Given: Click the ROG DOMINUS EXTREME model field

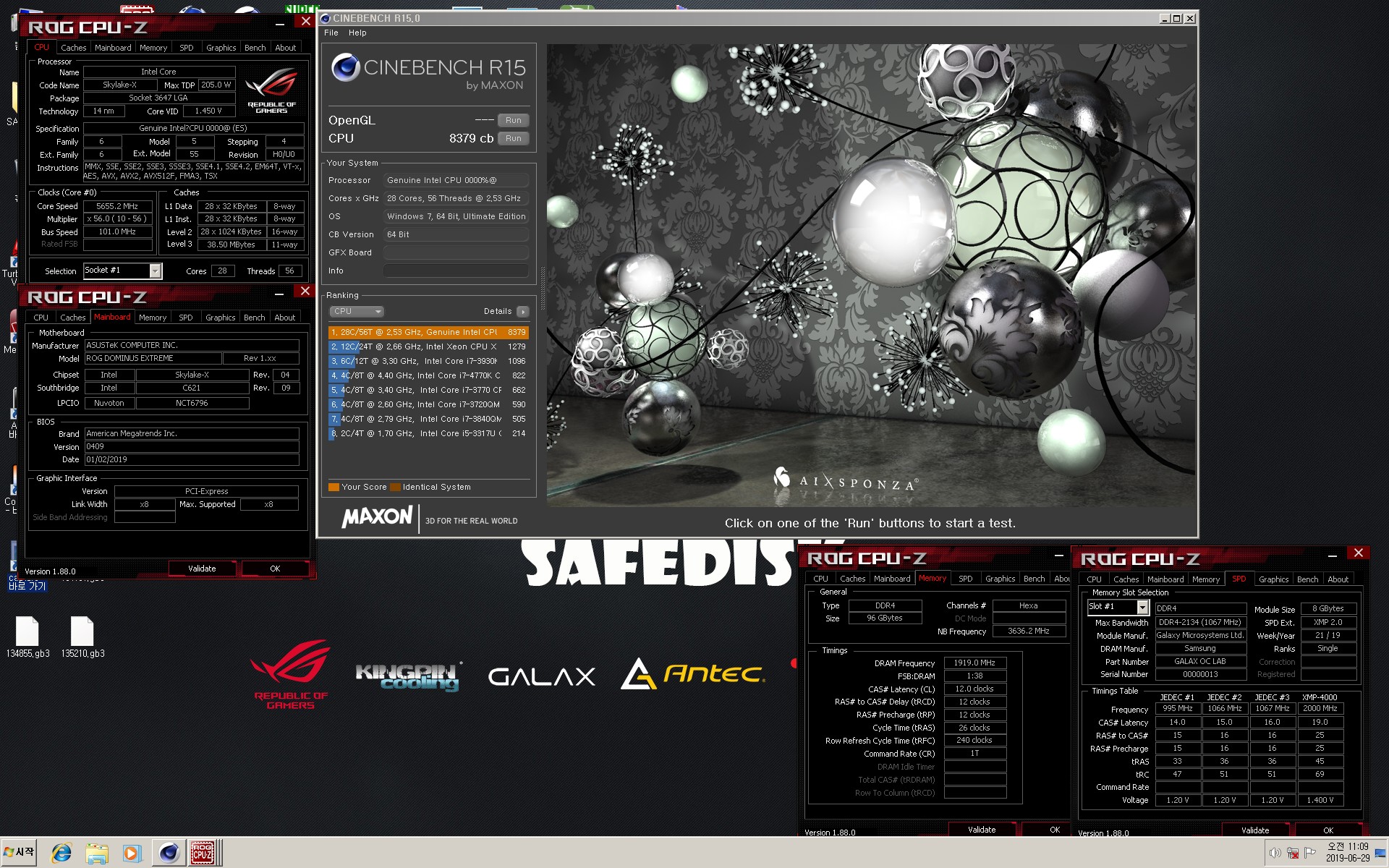Looking at the screenshot, I should (x=152, y=358).
